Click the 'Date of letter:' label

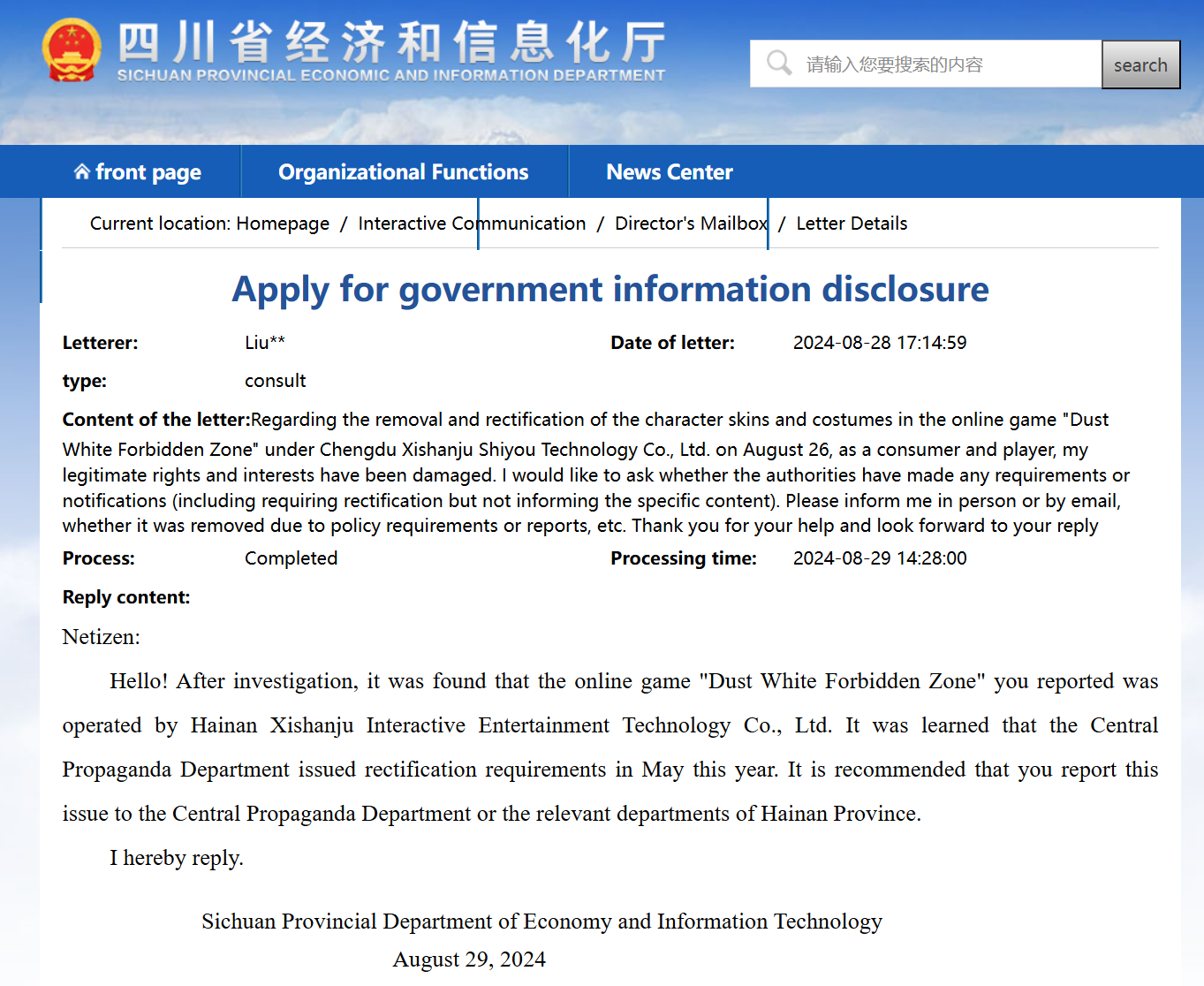click(672, 343)
